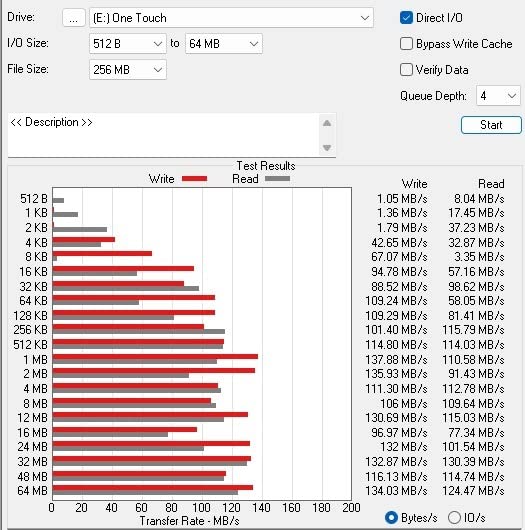Screen dimensions: 525x530
Task: Click the red write bar for 1 MB
Action: [x=155, y=356]
